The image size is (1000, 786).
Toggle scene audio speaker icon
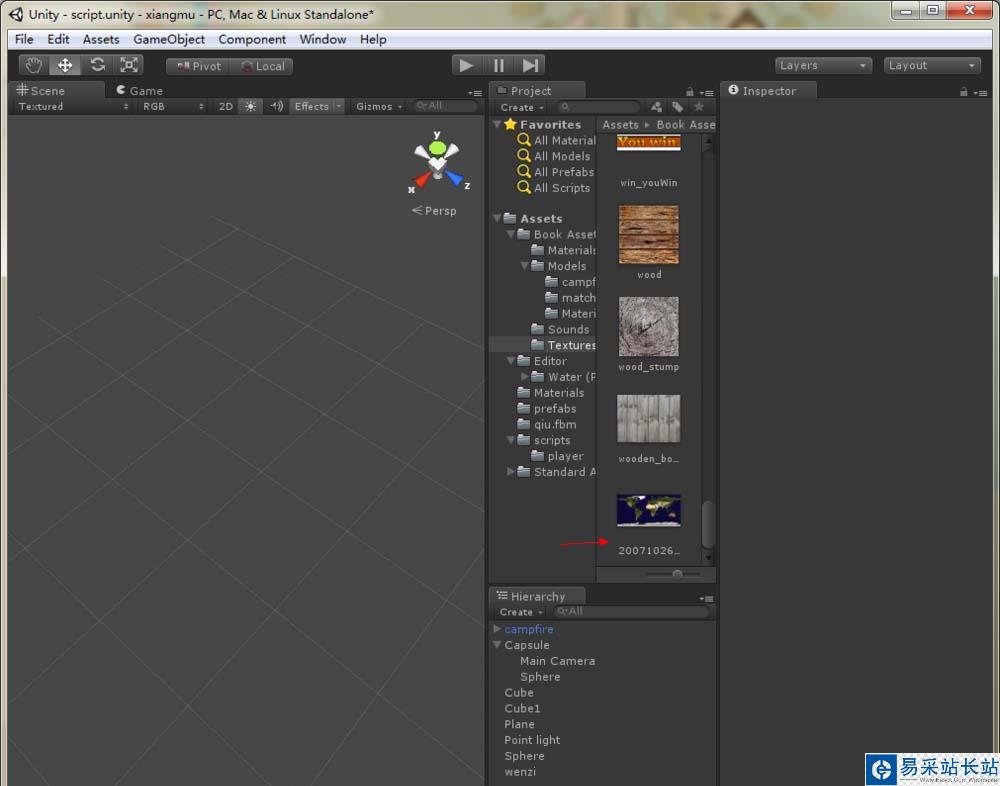coord(276,107)
